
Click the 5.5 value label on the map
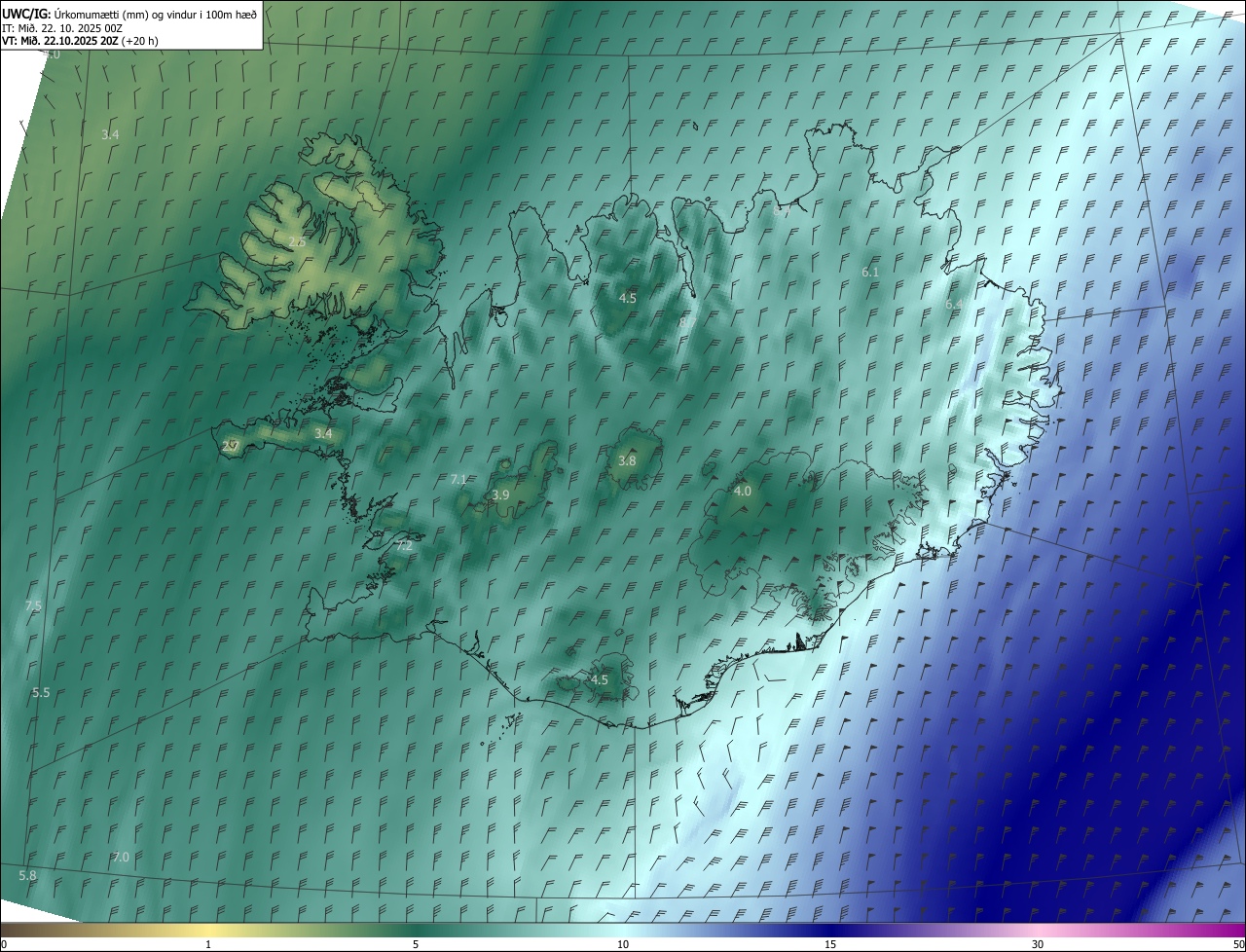coord(41,692)
